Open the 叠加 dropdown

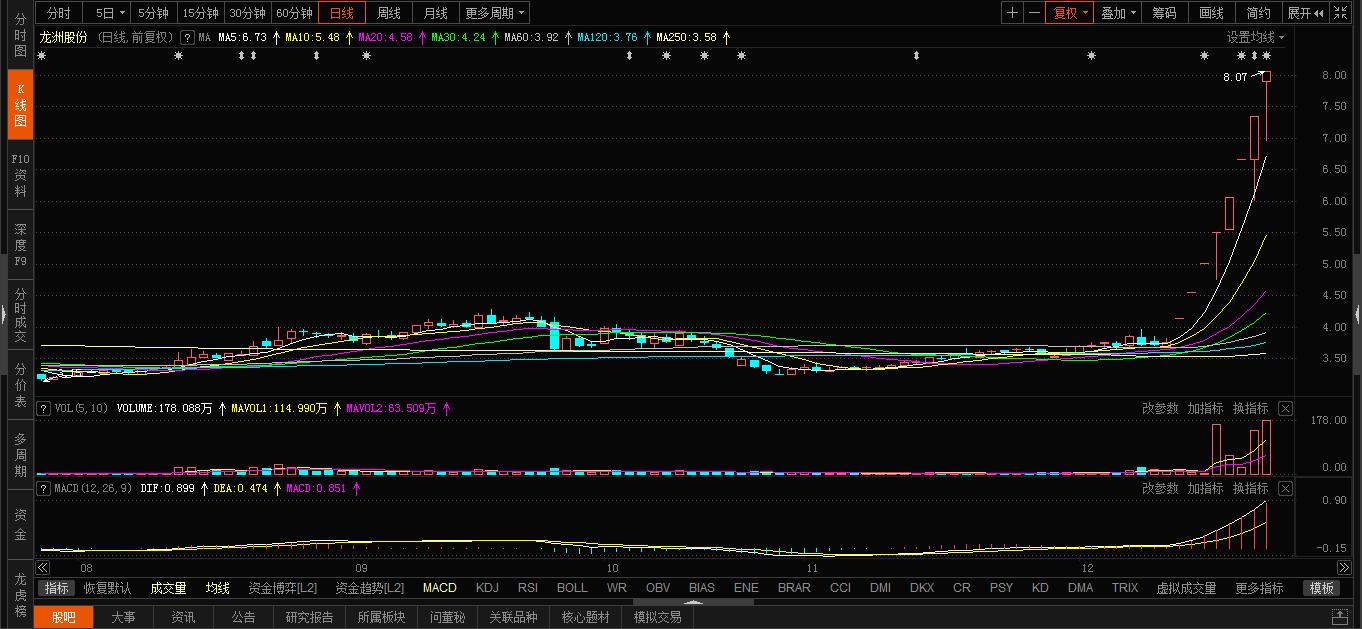1117,13
